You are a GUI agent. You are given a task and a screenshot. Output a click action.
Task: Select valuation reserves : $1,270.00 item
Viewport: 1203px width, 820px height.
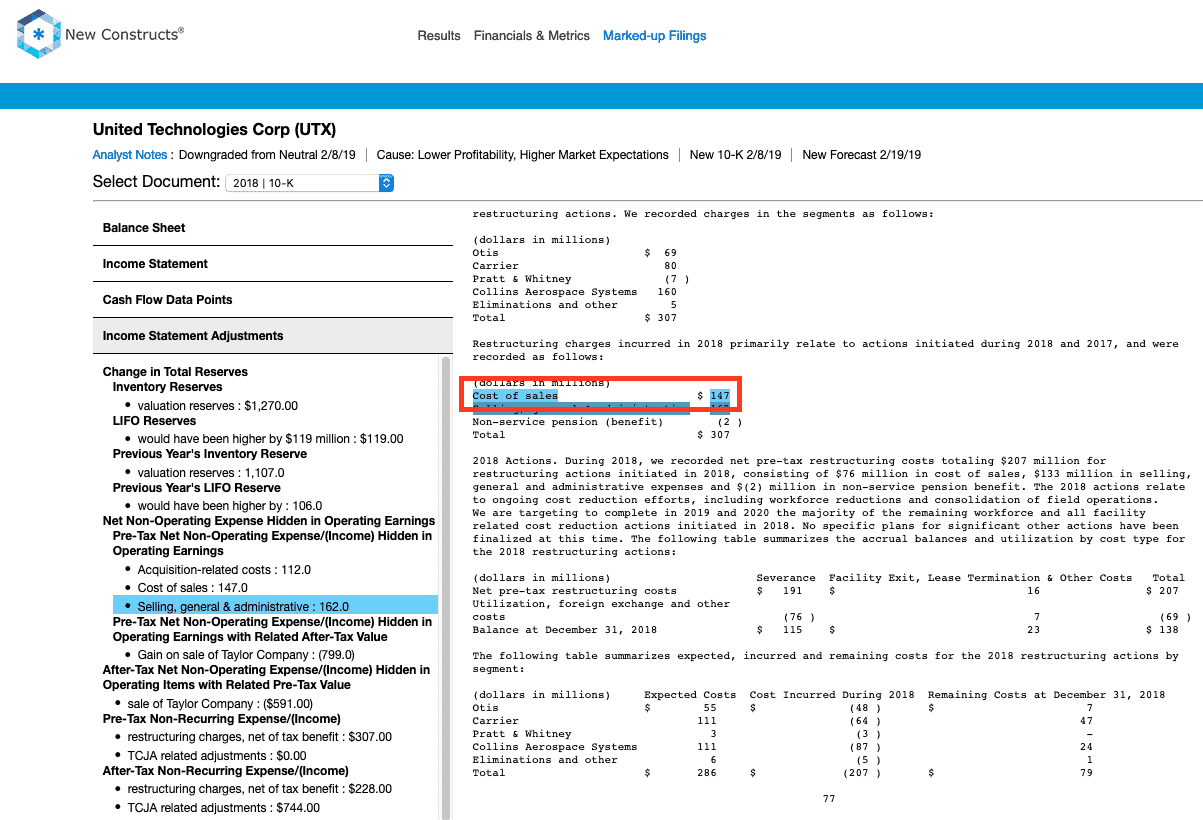[218, 406]
